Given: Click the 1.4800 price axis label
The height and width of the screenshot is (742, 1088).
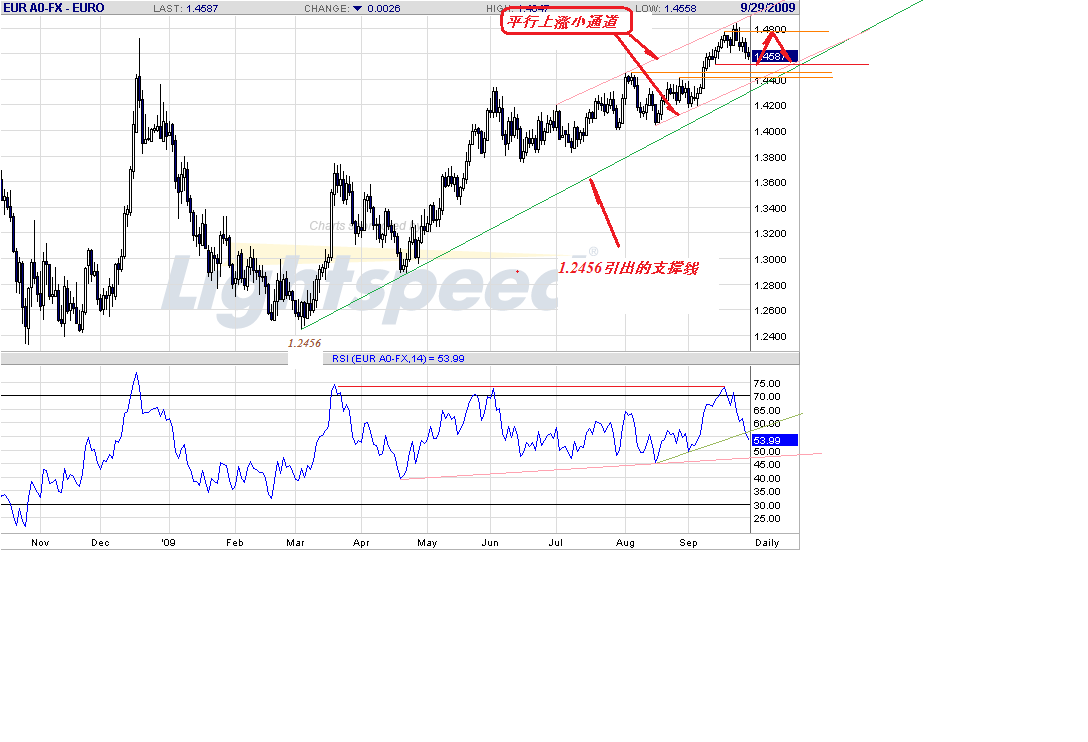Looking at the screenshot, I should pyautogui.click(x=770, y=30).
